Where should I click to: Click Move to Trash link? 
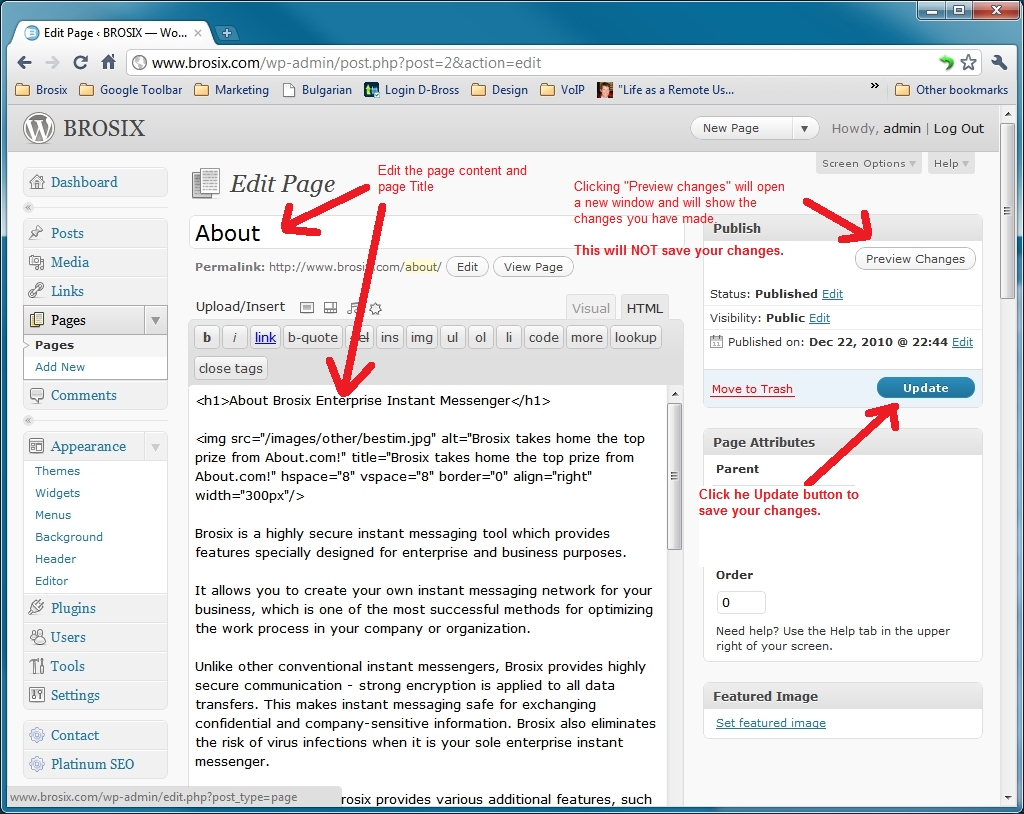click(x=752, y=389)
